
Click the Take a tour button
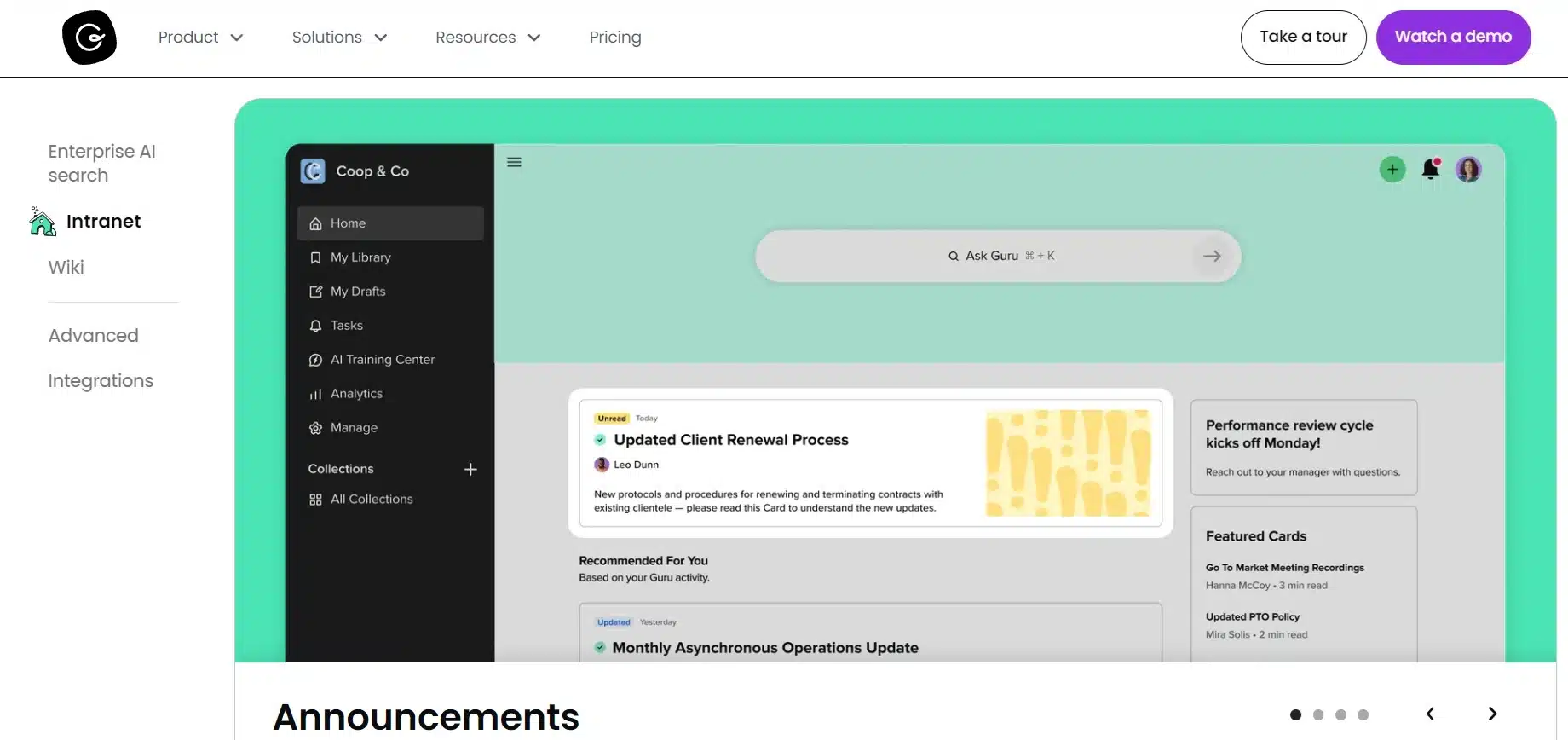pos(1303,37)
